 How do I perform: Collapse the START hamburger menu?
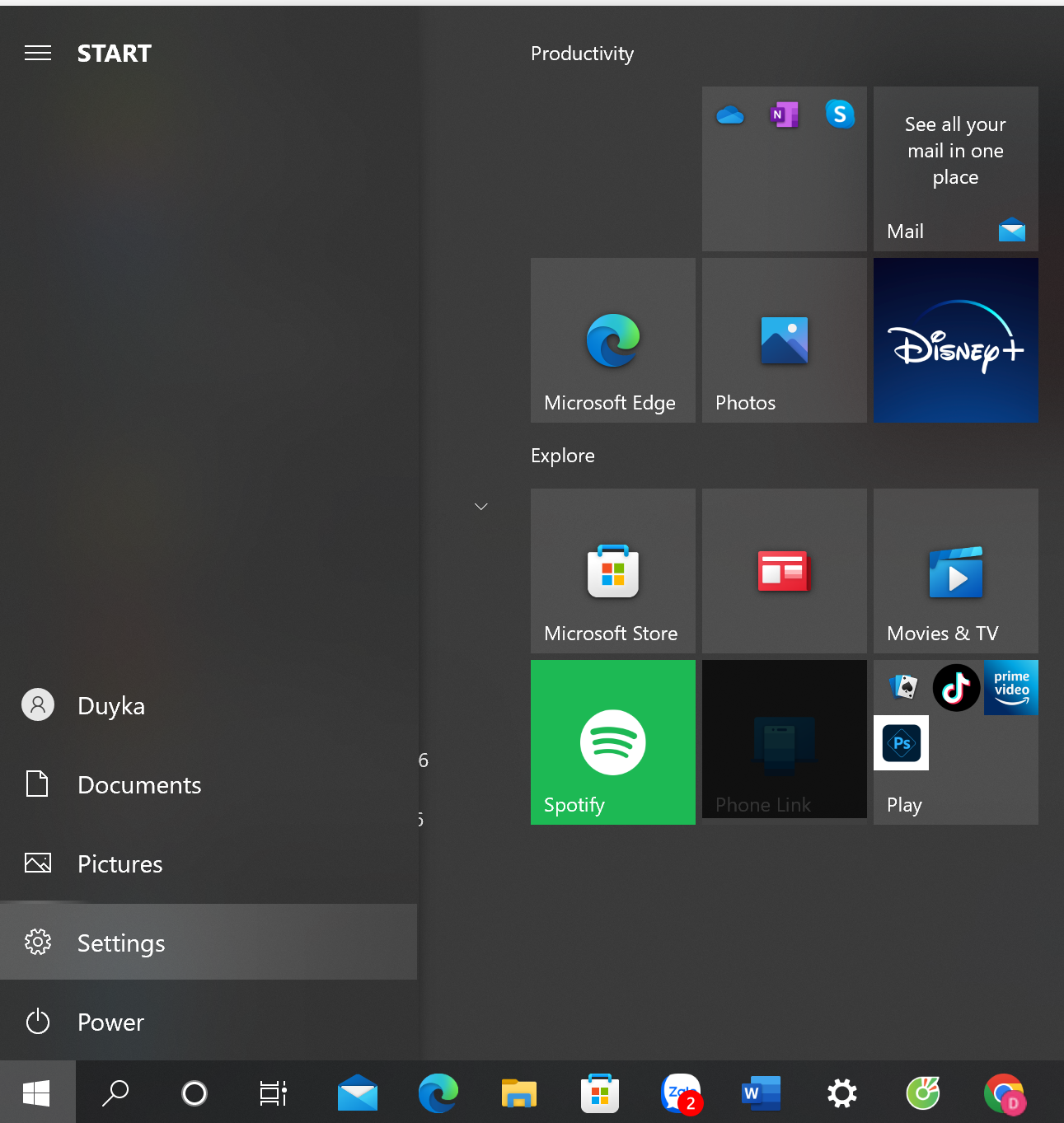38,54
